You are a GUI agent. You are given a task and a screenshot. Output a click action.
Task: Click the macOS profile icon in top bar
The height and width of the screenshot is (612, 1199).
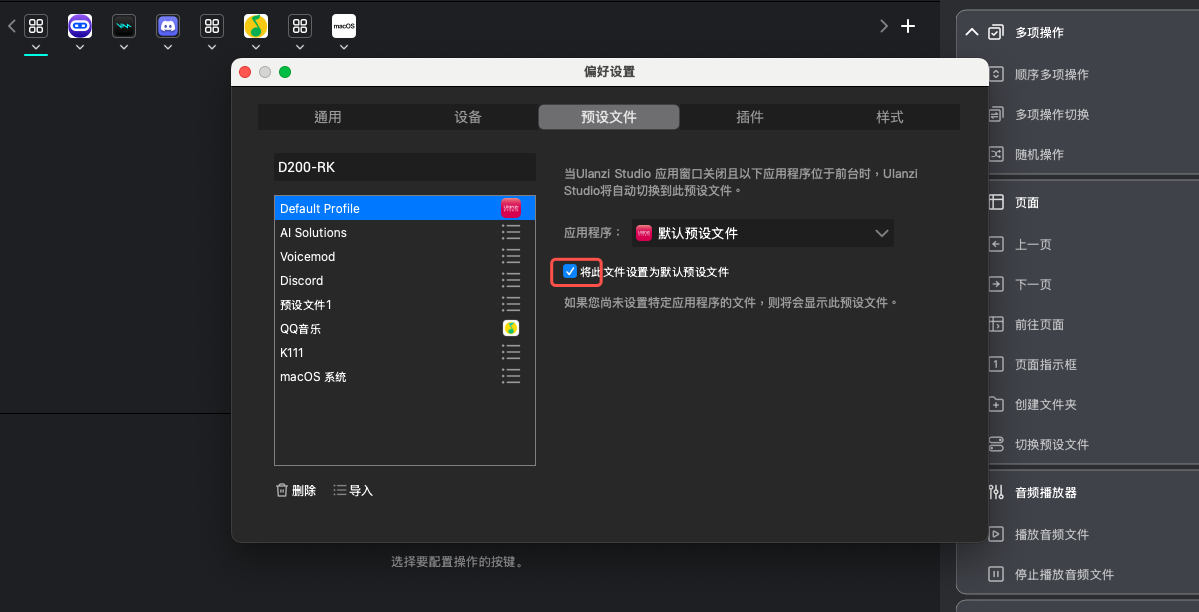coord(344,26)
